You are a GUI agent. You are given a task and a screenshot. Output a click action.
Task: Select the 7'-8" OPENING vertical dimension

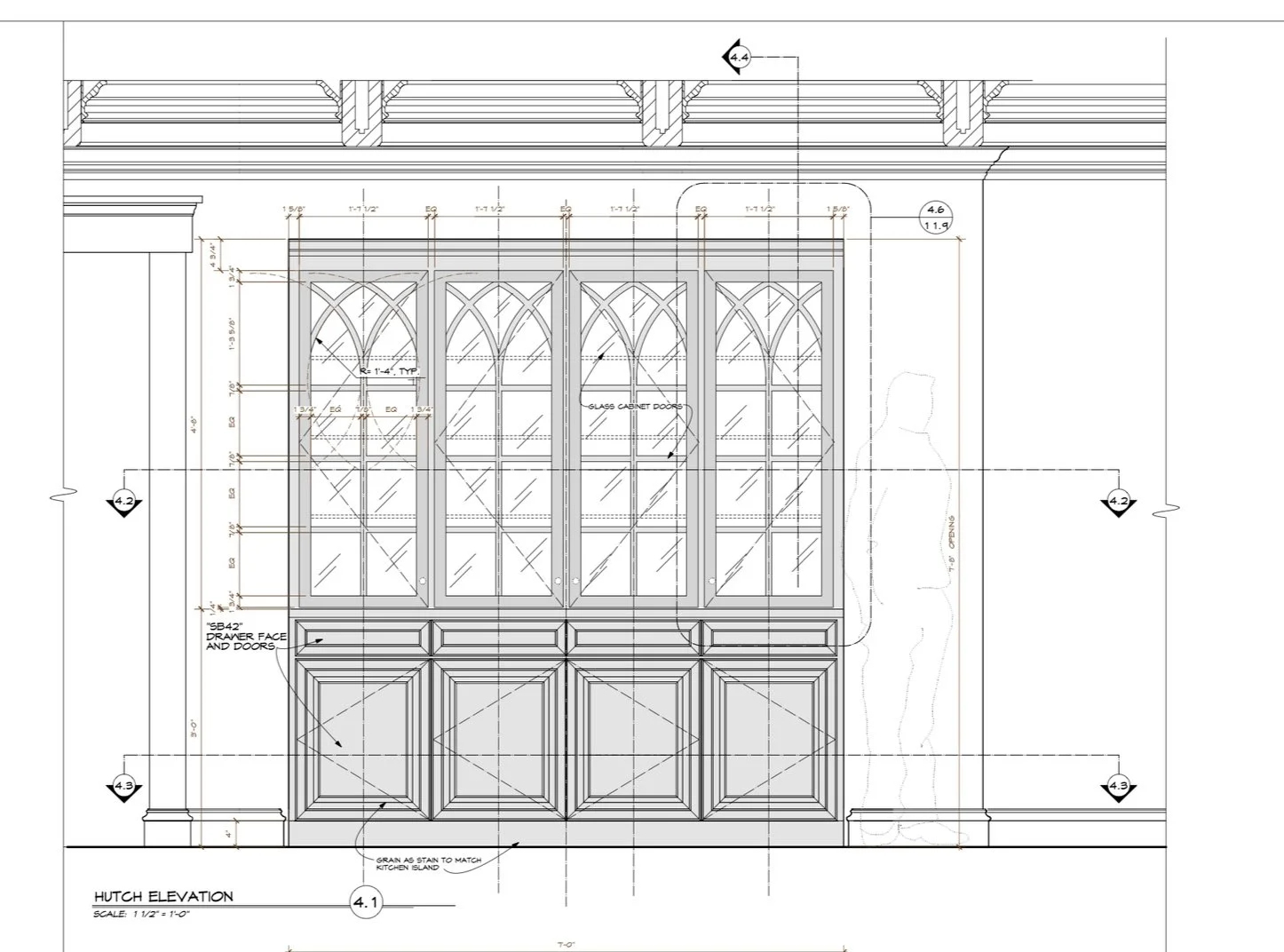click(951, 545)
